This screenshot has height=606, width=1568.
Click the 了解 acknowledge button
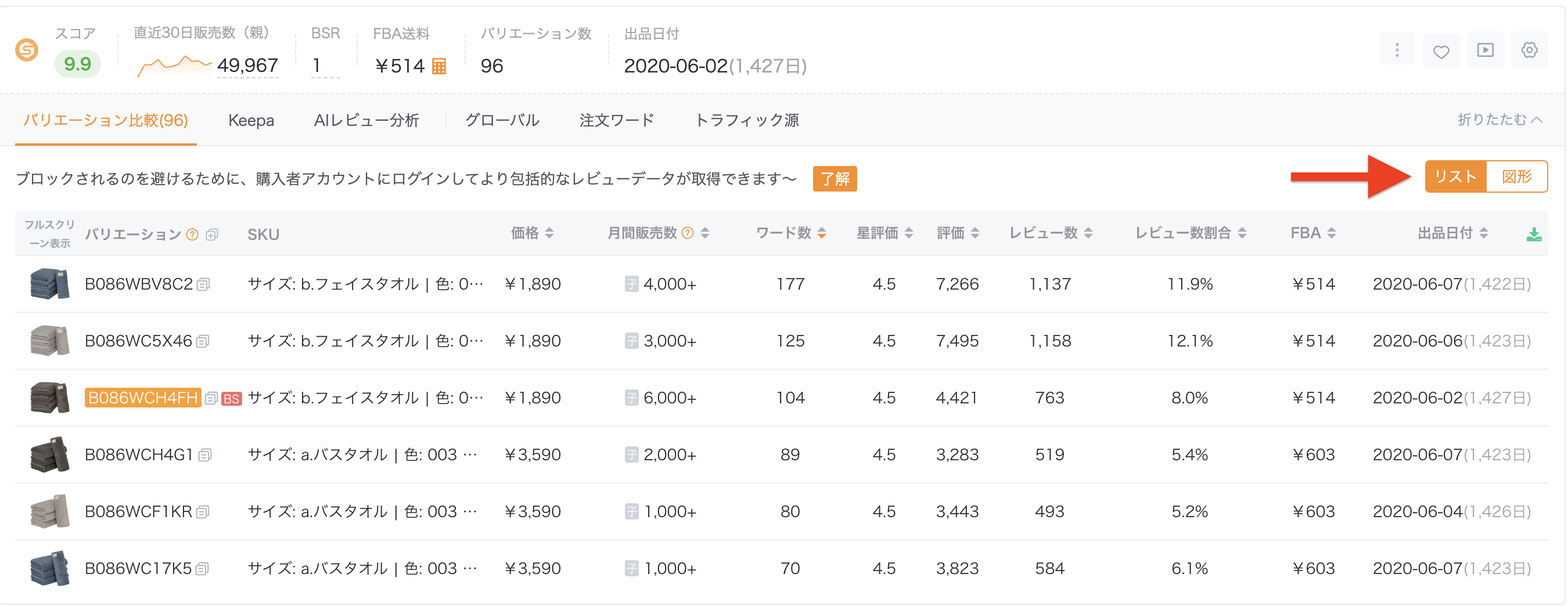835,179
